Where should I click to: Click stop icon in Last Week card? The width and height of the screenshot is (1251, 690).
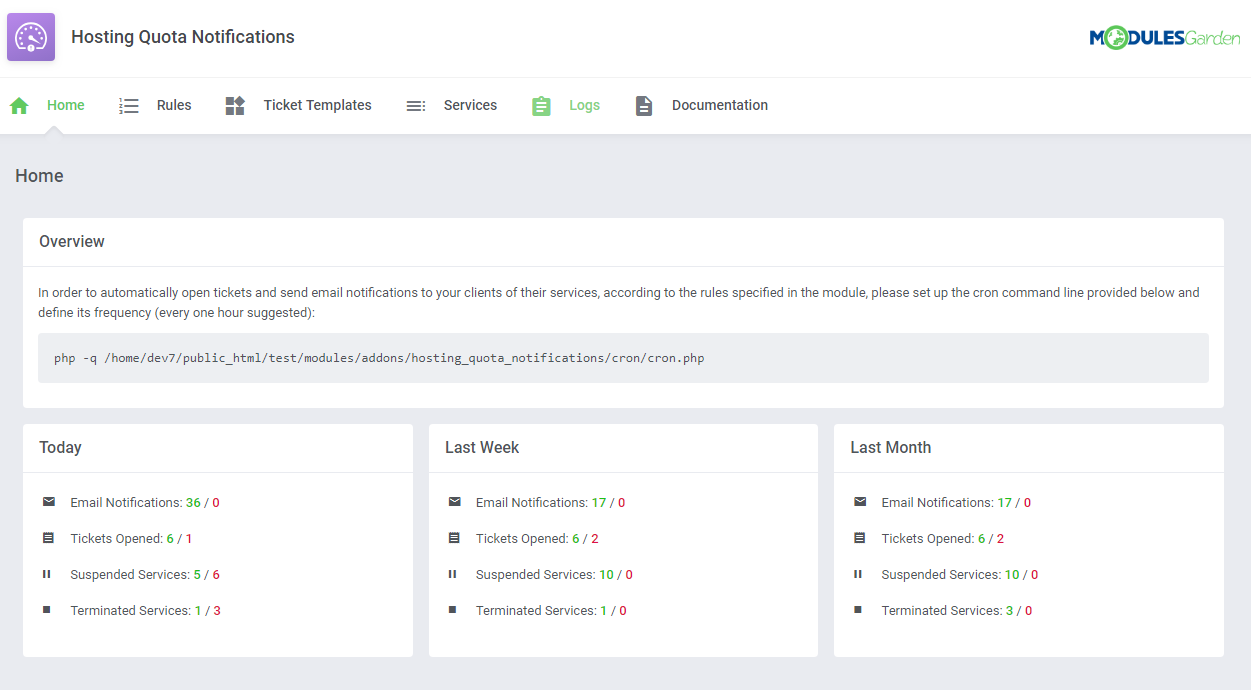point(452,610)
